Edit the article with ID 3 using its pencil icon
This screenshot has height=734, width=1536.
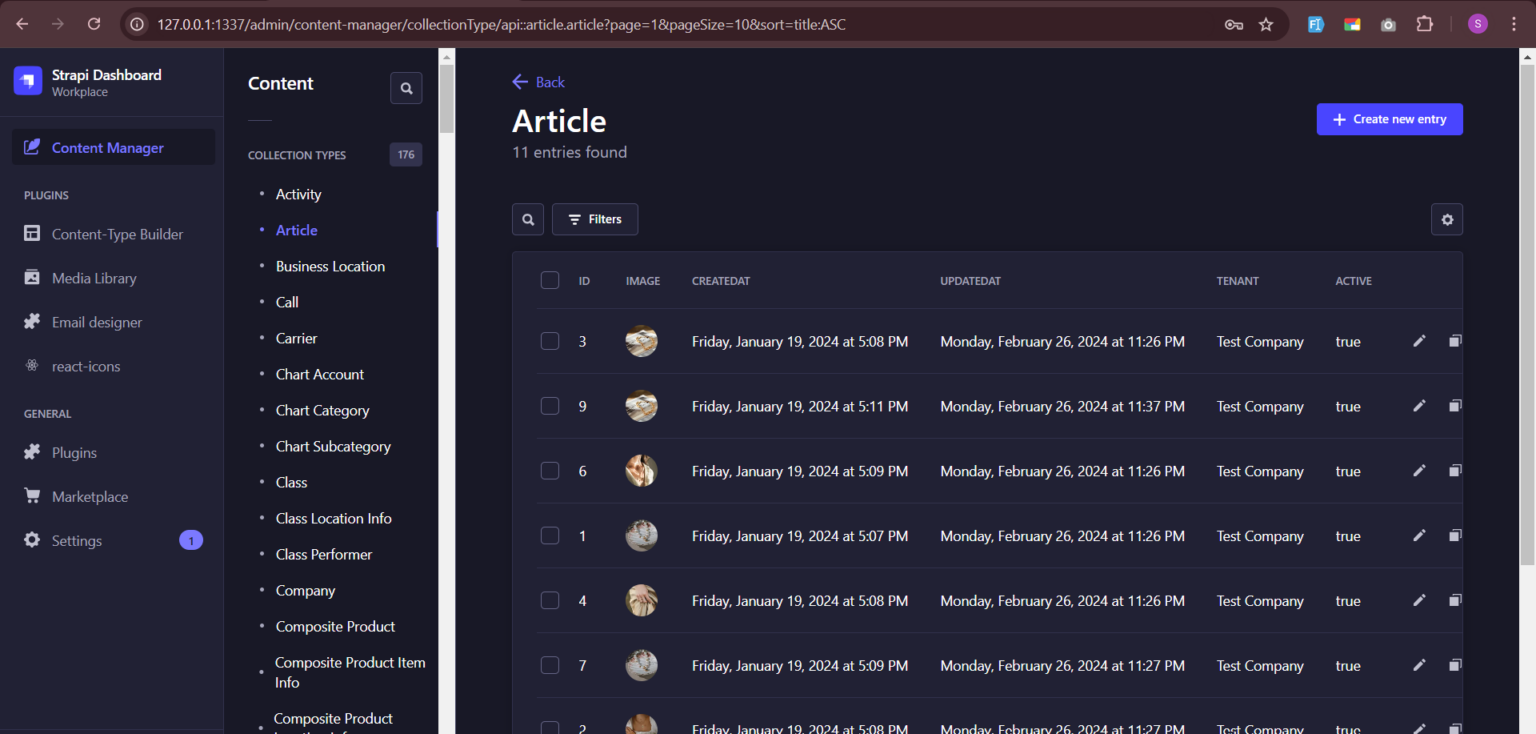[1419, 340]
